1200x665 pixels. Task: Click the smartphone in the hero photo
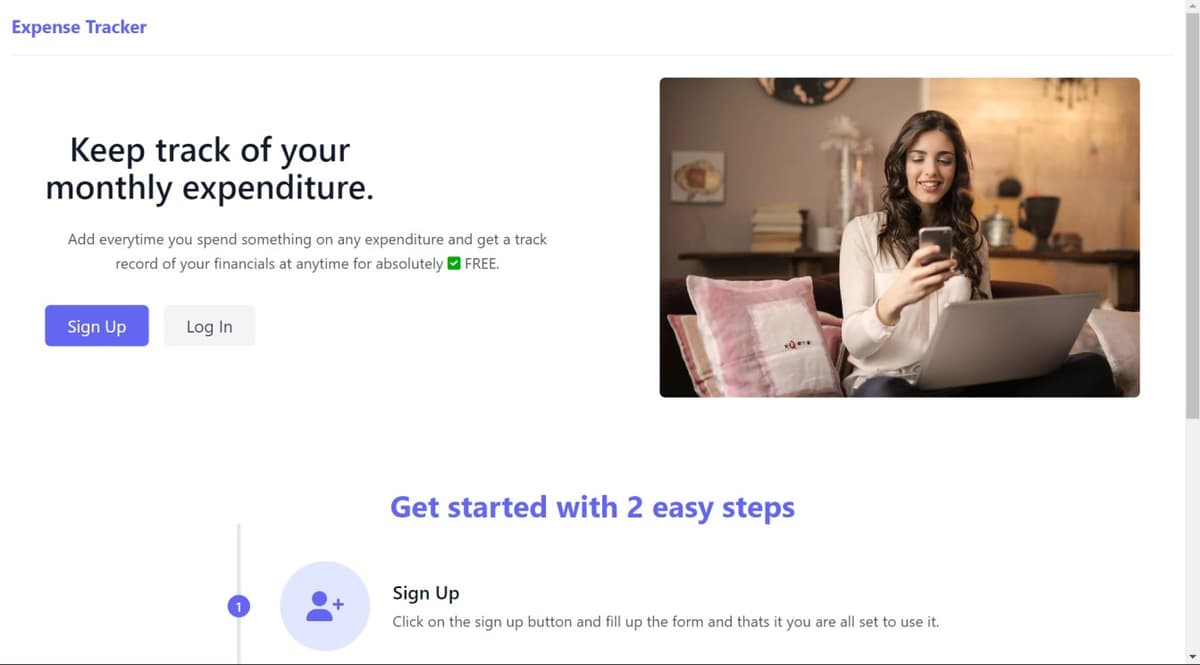937,245
